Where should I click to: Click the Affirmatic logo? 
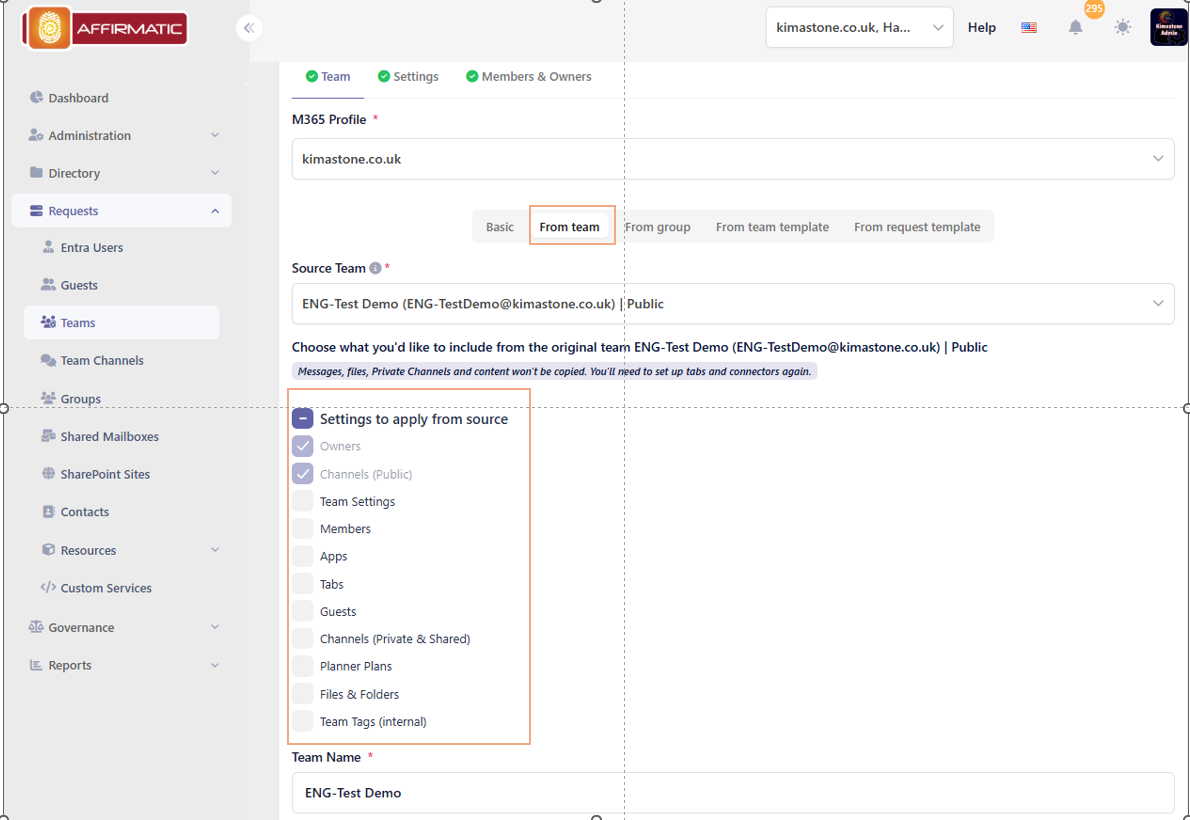pyautogui.click(x=106, y=28)
